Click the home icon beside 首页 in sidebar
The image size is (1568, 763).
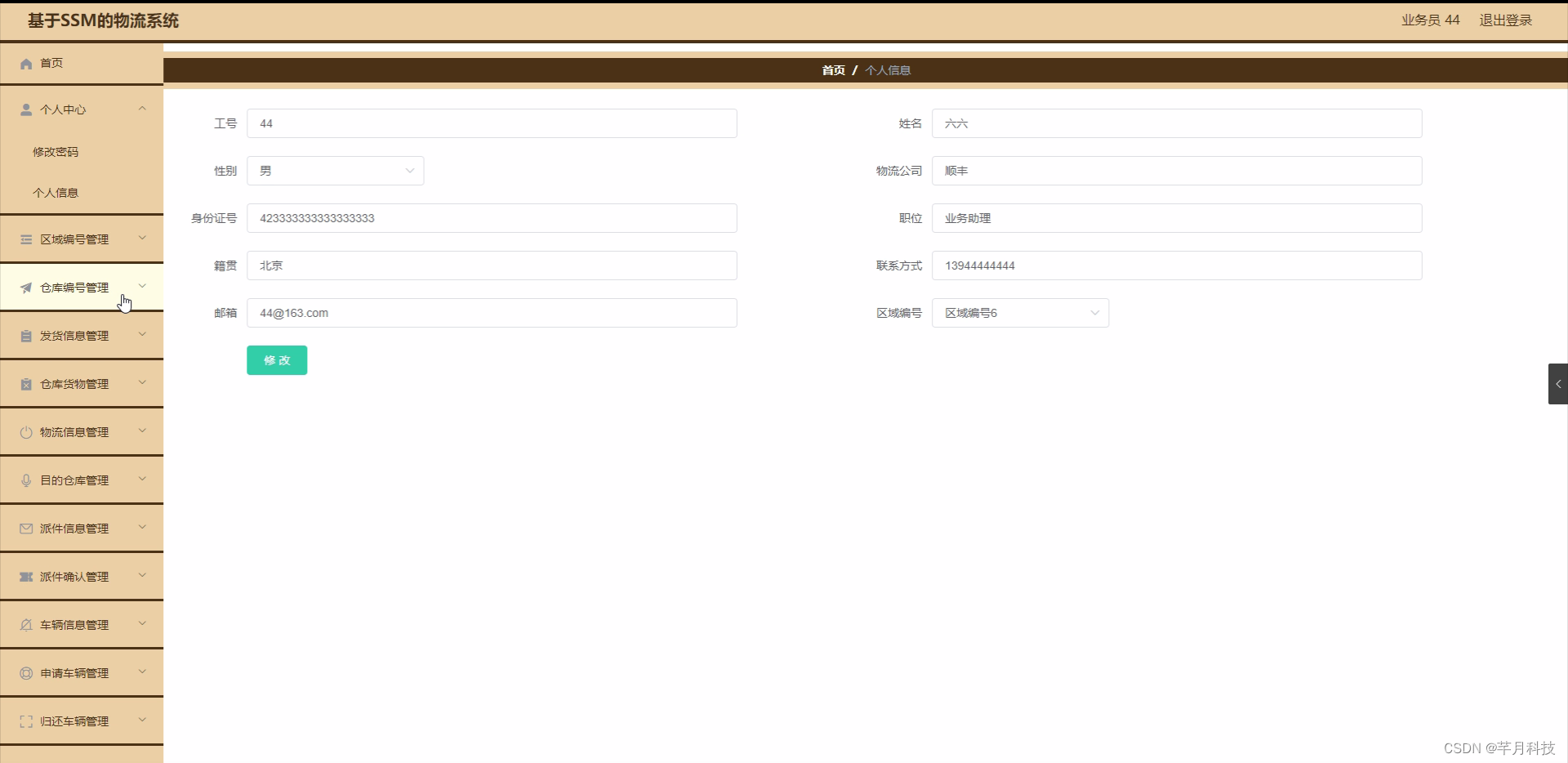25,63
